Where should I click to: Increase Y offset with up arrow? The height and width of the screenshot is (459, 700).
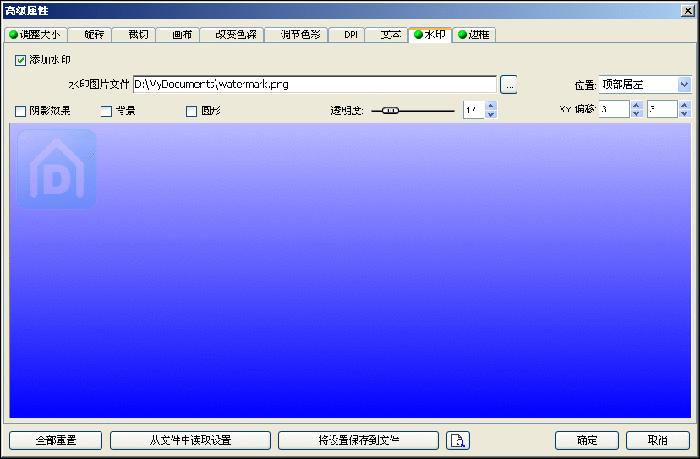point(684,105)
